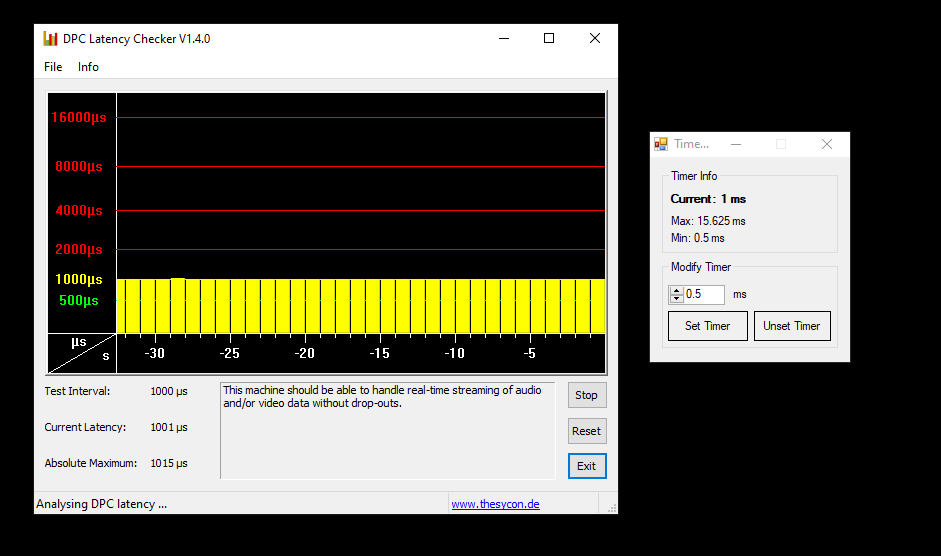The width and height of the screenshot is (941, 556).
Task: Click the Unset Timer button
Action: coord(792,326)
